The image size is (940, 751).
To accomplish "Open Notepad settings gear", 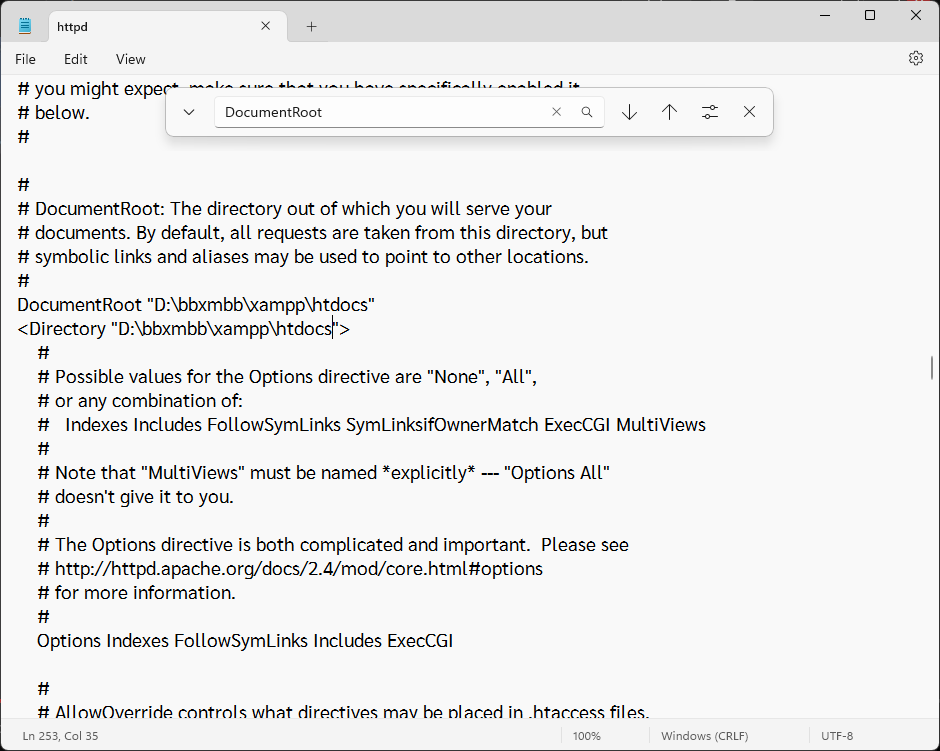I will [x=915, y=59].
